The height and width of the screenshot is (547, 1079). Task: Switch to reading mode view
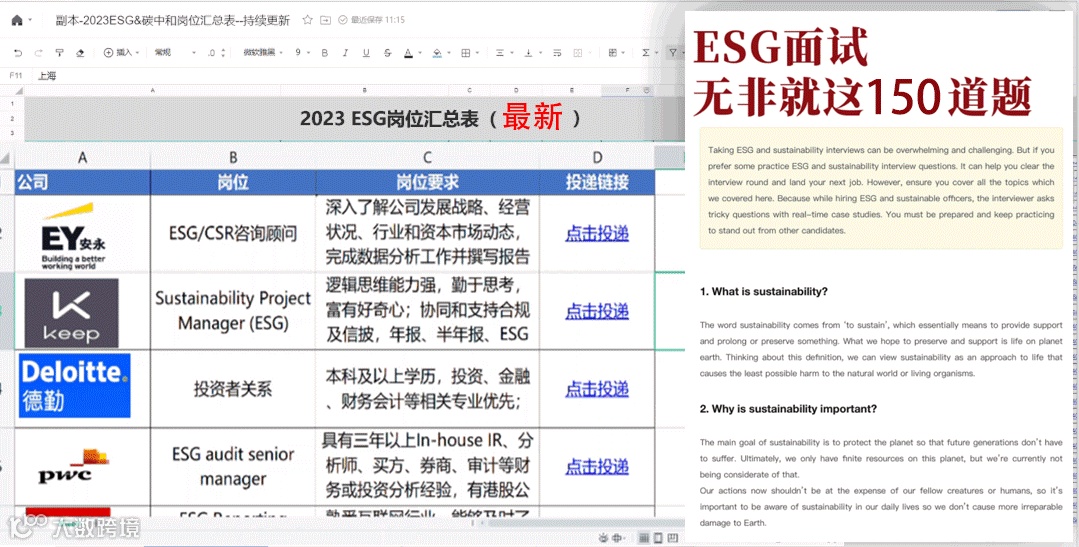pos(672,537)
